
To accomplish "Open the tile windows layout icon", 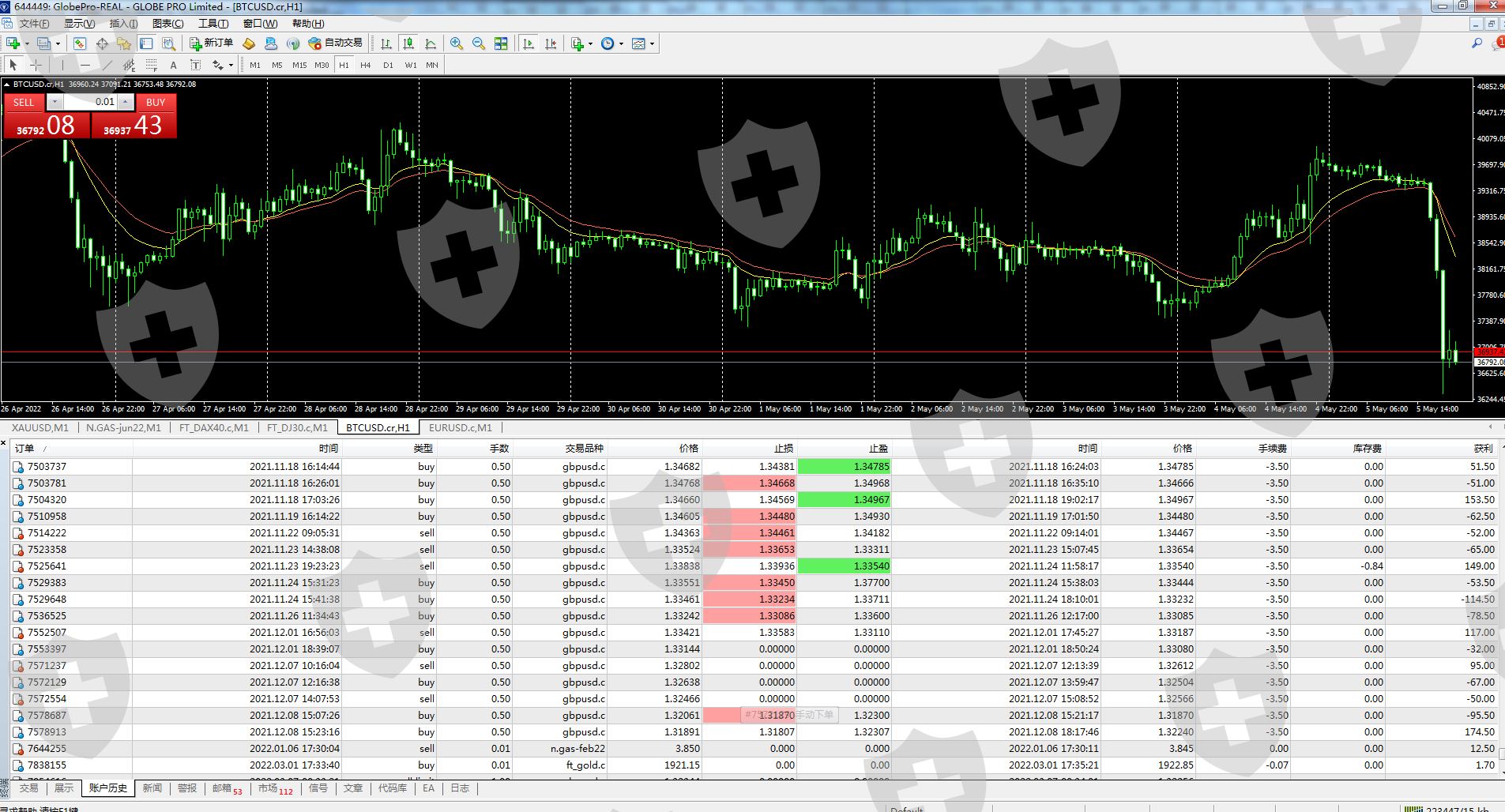I will [501, 43].
